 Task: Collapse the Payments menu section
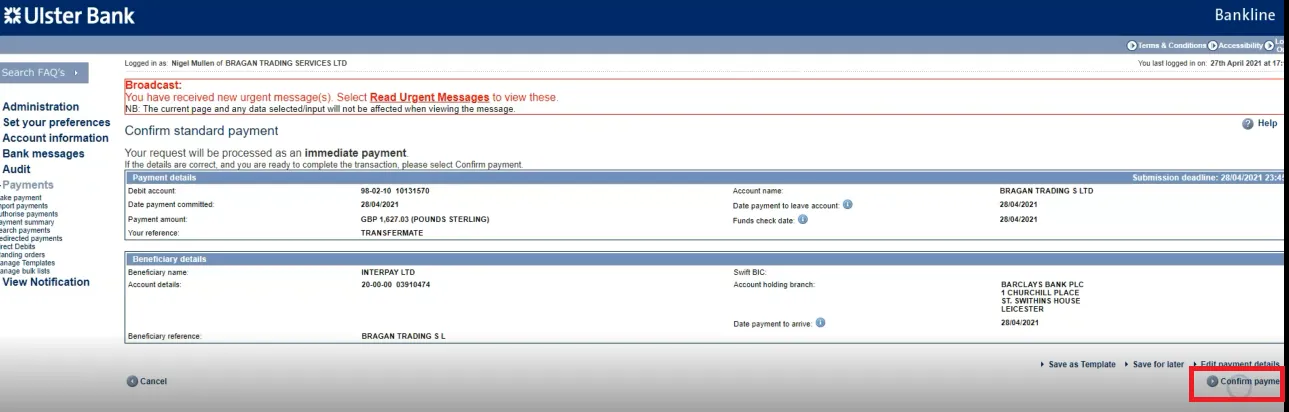[27, 185]
